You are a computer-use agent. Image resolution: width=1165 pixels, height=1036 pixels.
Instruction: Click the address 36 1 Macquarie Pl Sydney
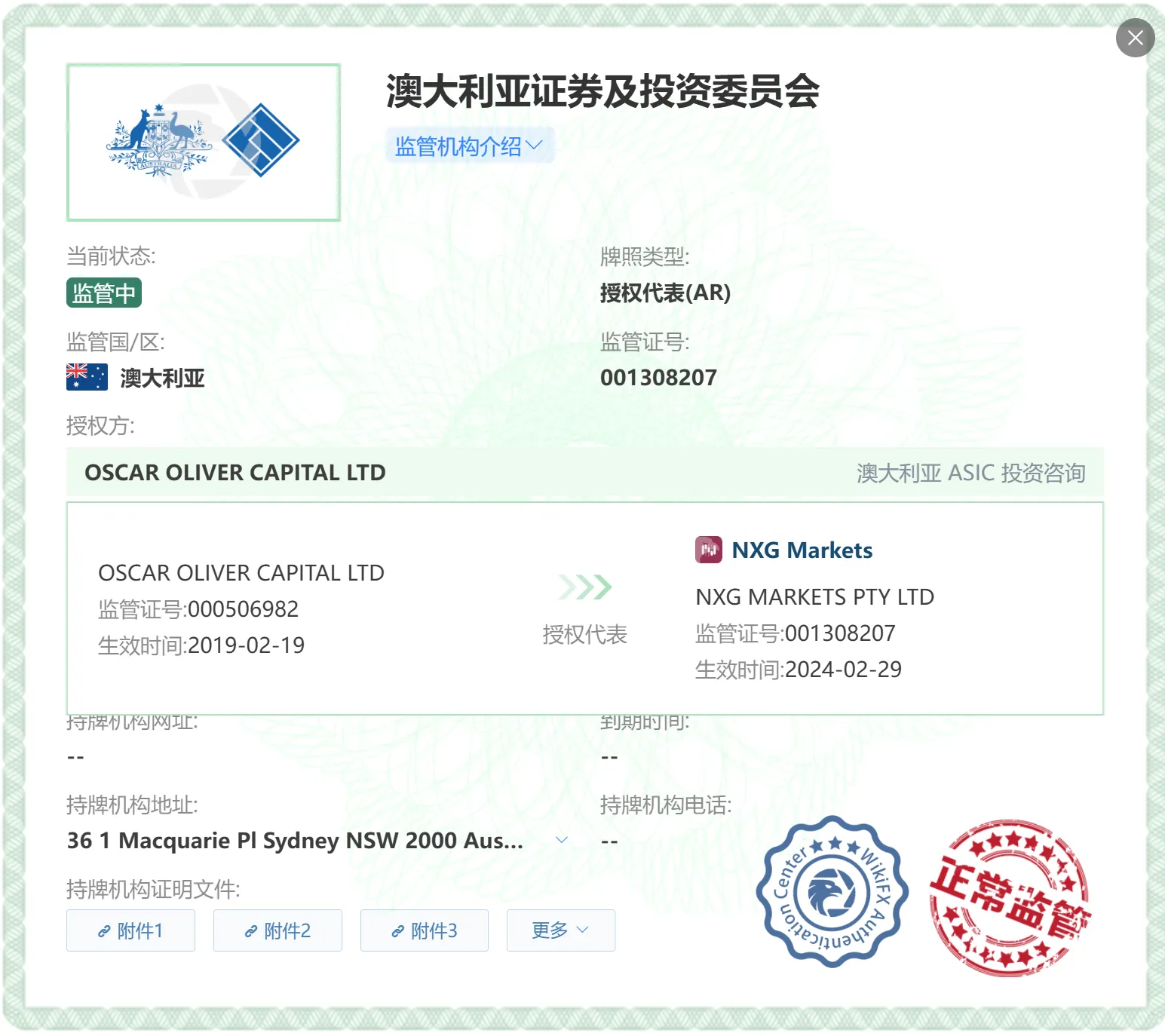point(295,840)
